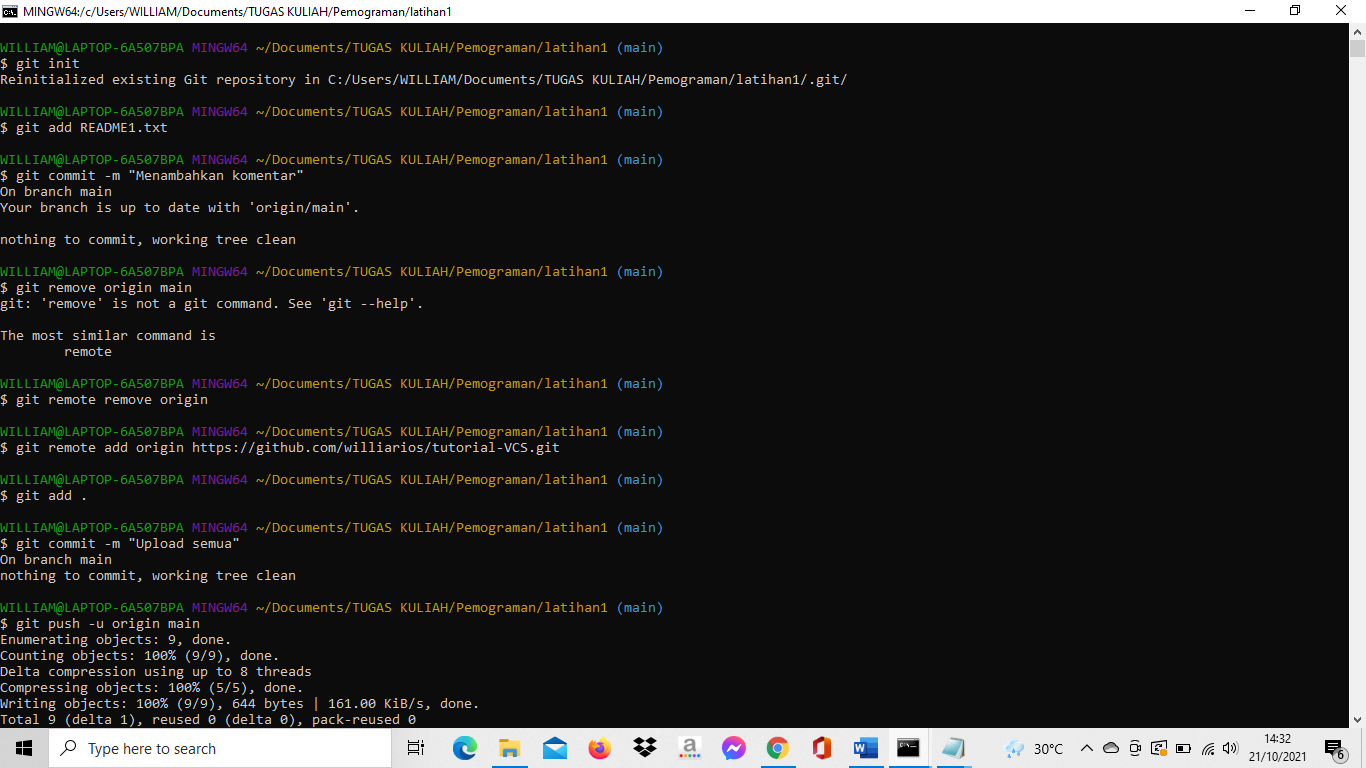1366x768 pixels.
Task: Open the MINGW64 window system menu icon
Action: tap(10, 11)
